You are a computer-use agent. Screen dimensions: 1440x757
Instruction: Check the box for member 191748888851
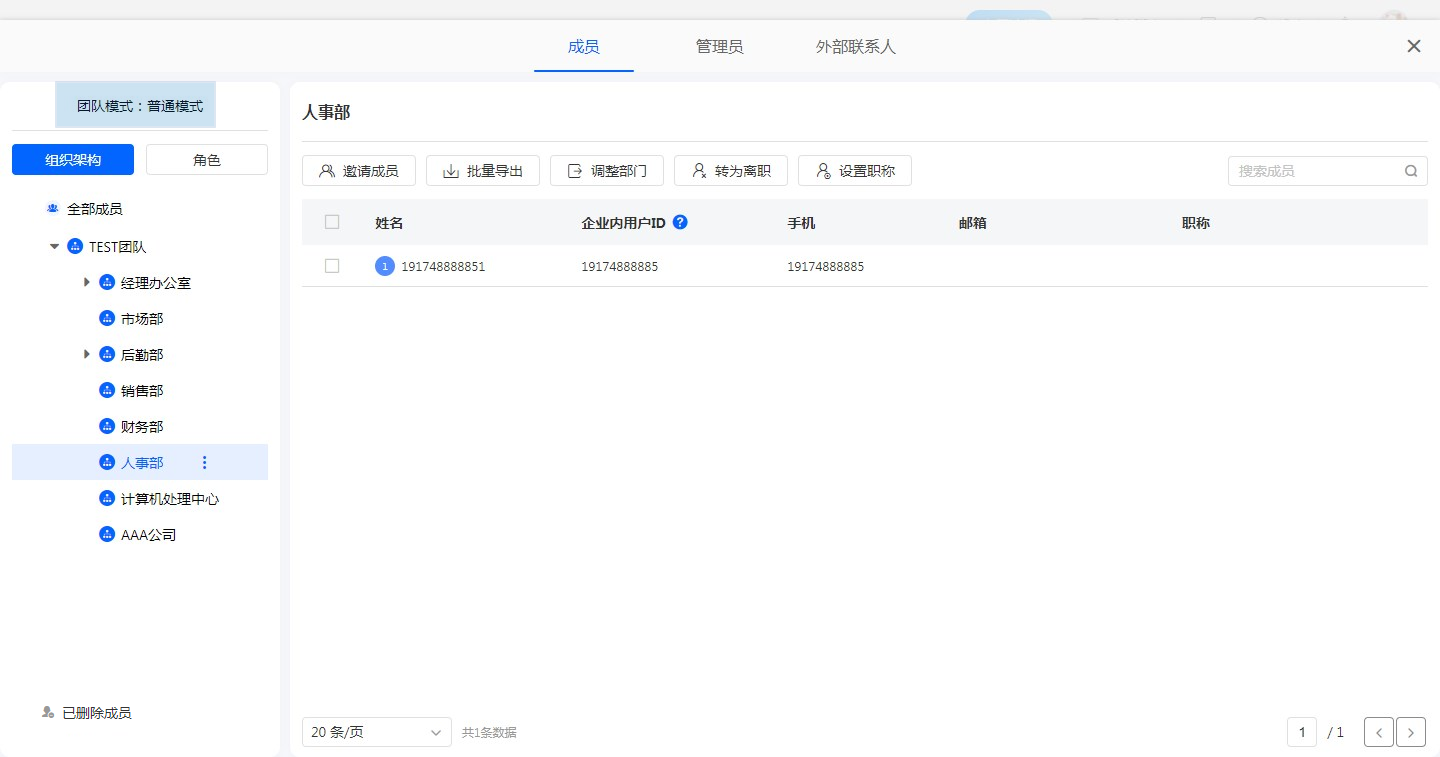(x=332, y=266)
